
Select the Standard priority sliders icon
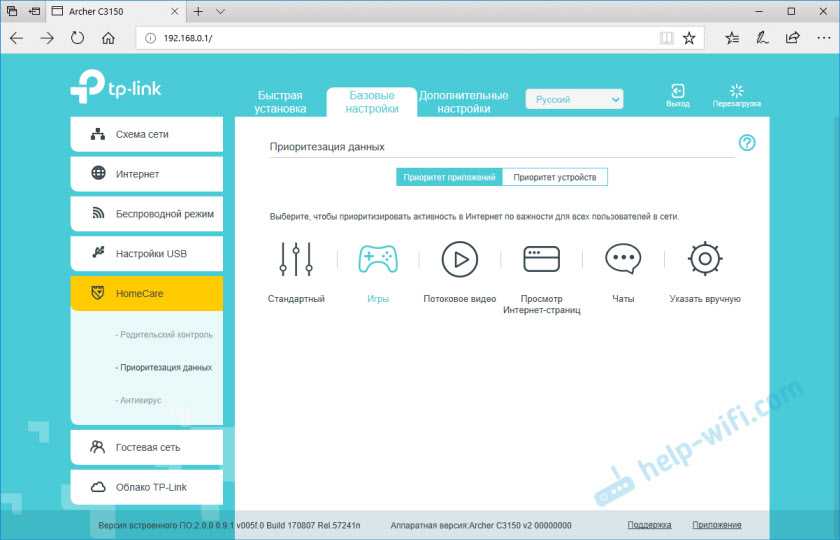click(x=296, y=259)
